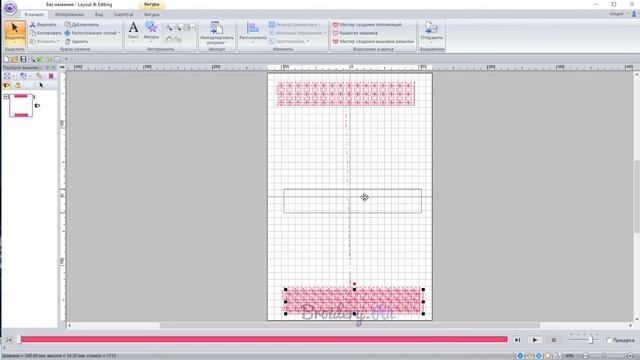Pin the sewing order panel

tap(47, 67)
